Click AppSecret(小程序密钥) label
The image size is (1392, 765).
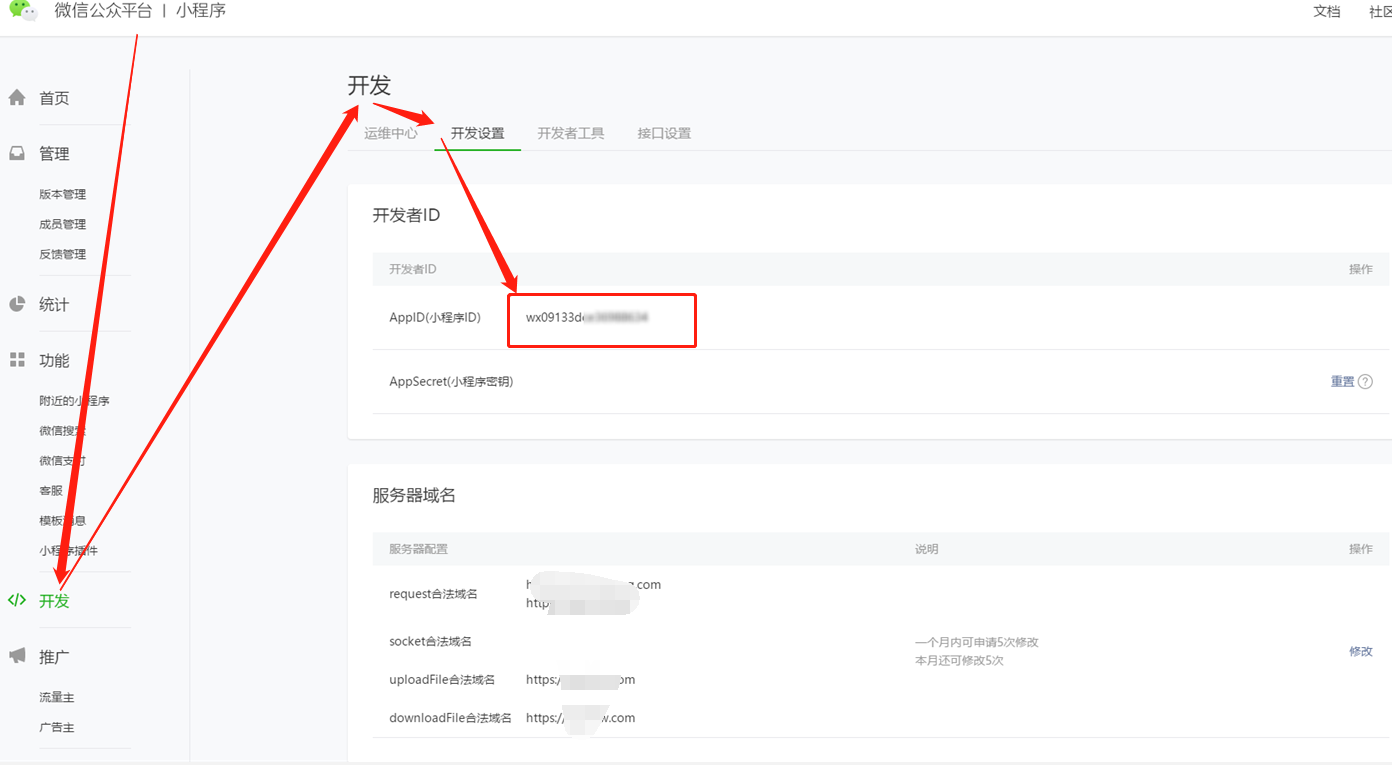451,381
